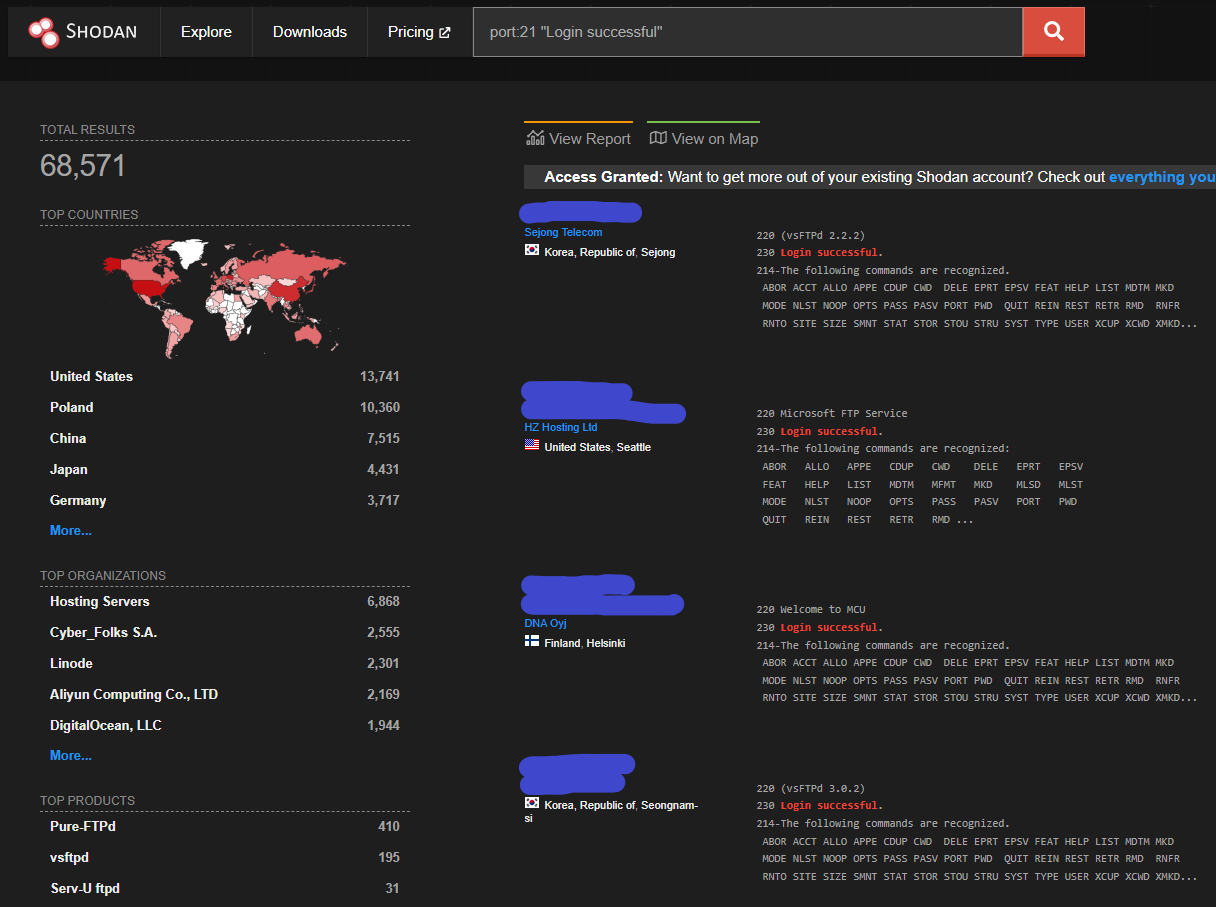Click the map icon next to View on Map
Viewport: 1216px width, 907px height.
pos(658,138)
